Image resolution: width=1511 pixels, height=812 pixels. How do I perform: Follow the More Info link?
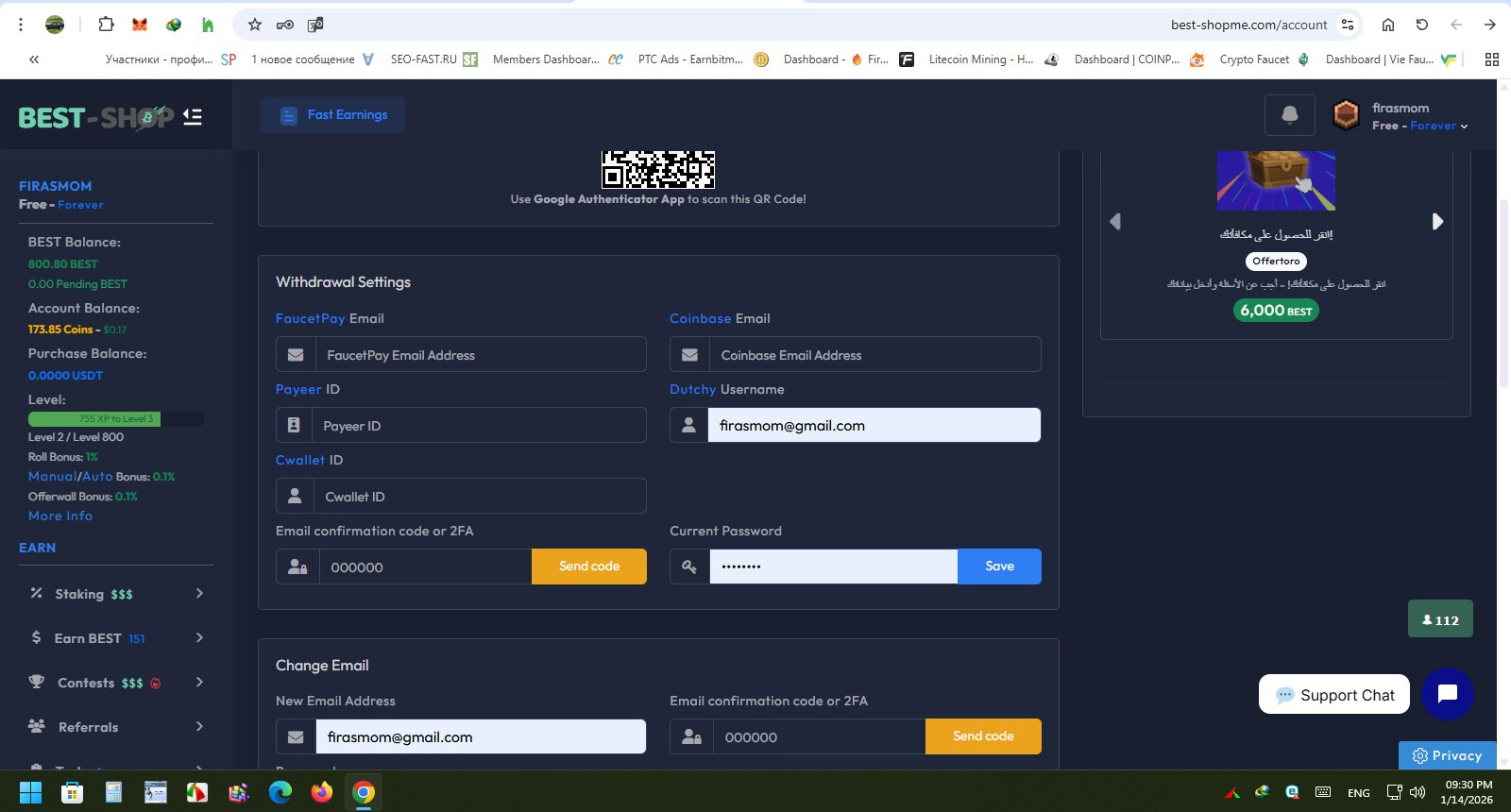point(60,516)
